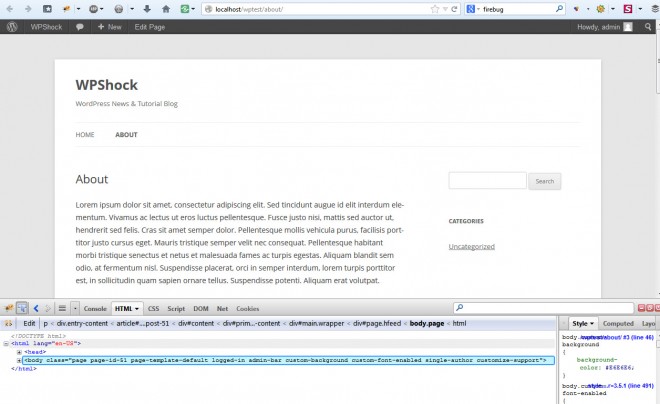The width and height of the screenshot is (660, 404).
Task: Collapse the html lang node in HTML tree
Action: 6,343
